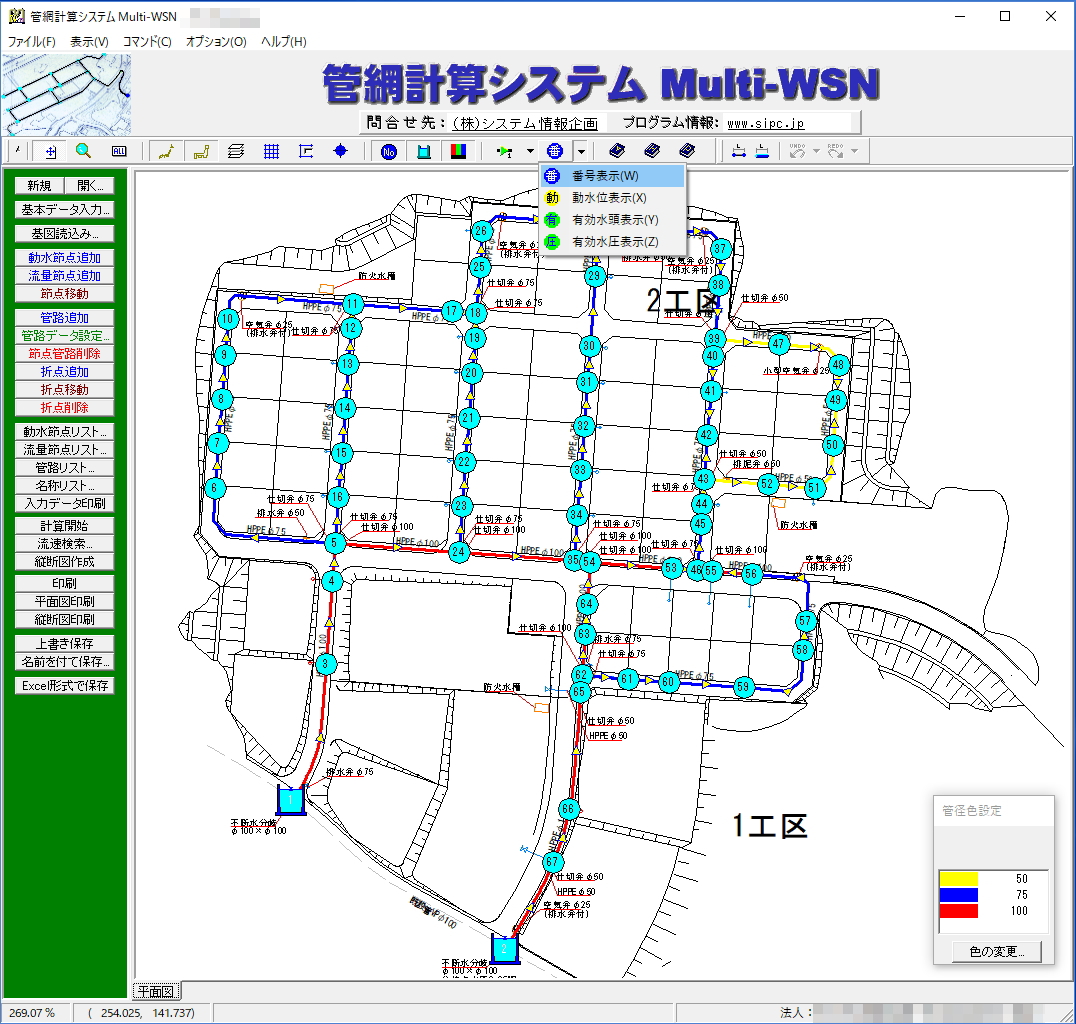Click the first dimension line icon

point(739,152)
